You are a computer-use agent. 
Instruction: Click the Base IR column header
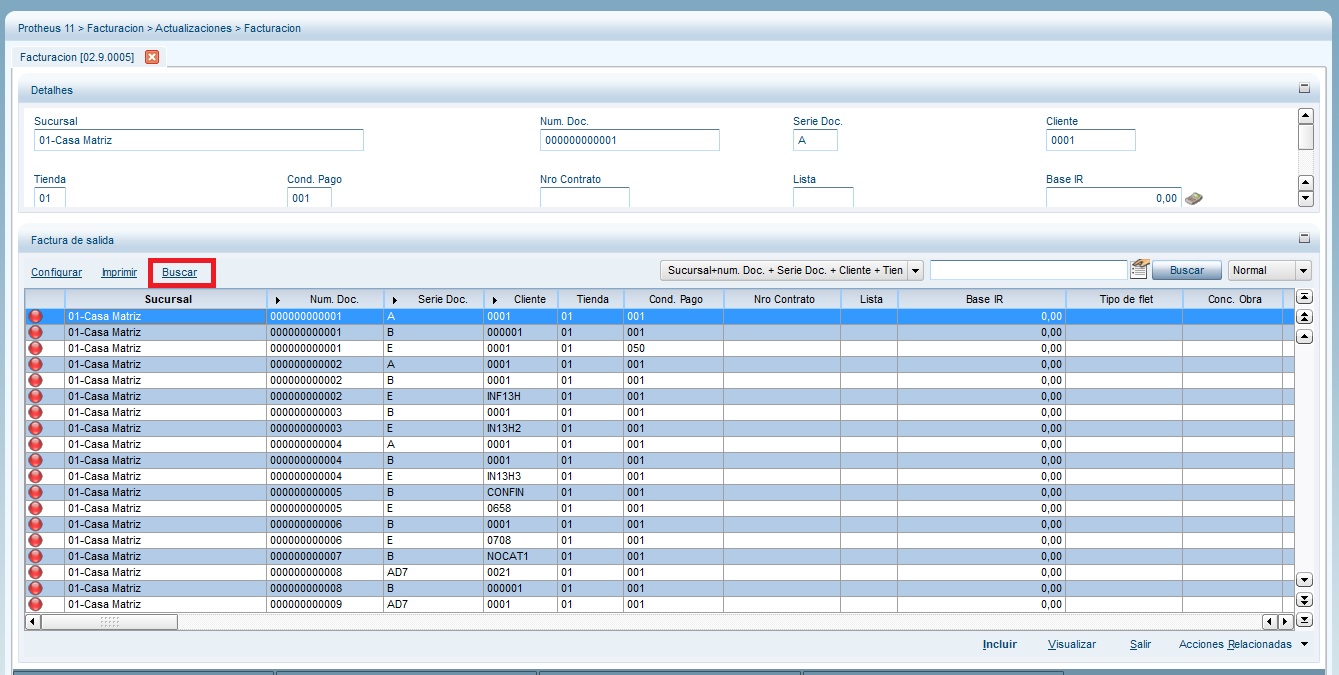pos(984,299)
